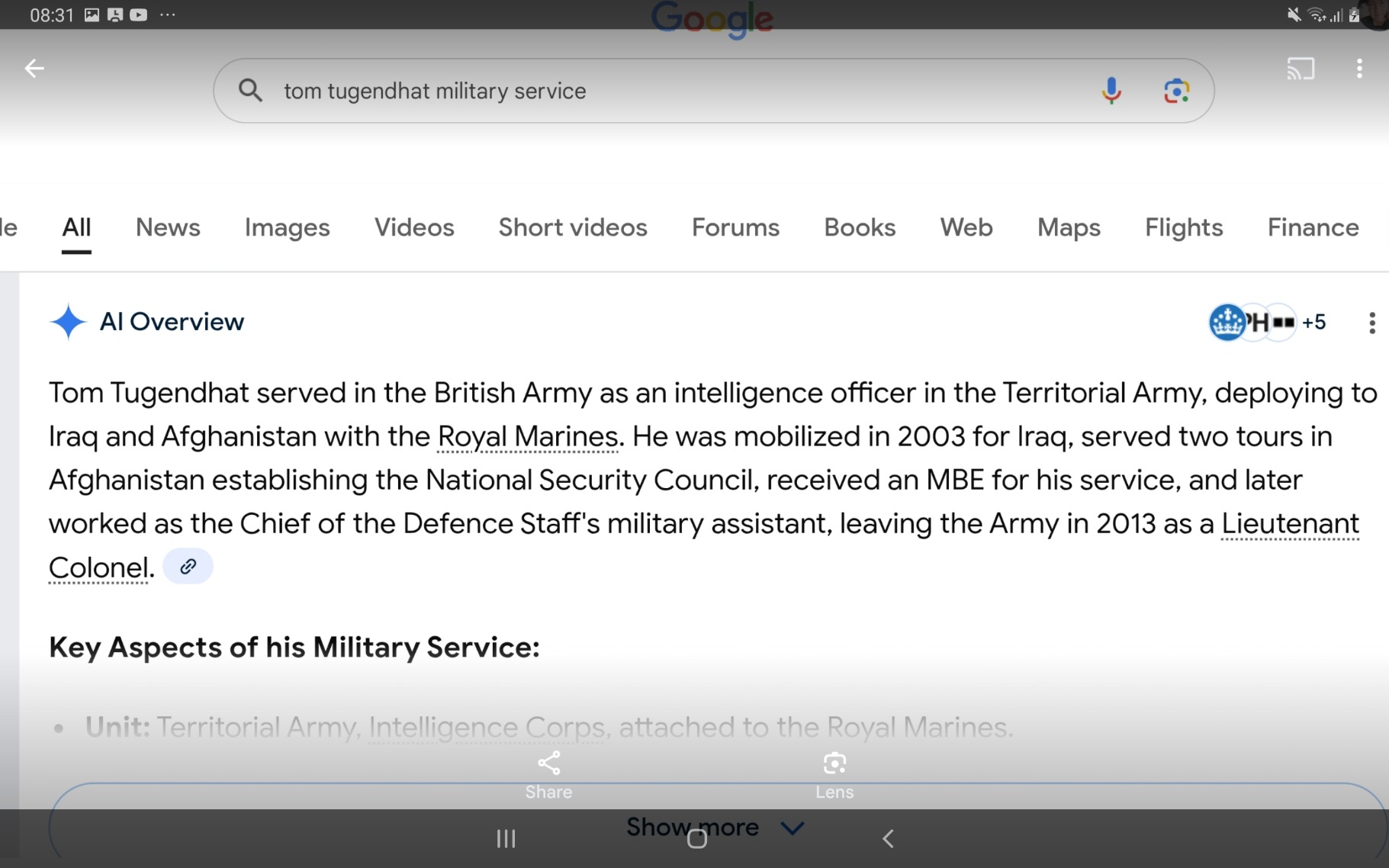
Task: Tap the Cast screen icon
Action: pos(1301,69)
